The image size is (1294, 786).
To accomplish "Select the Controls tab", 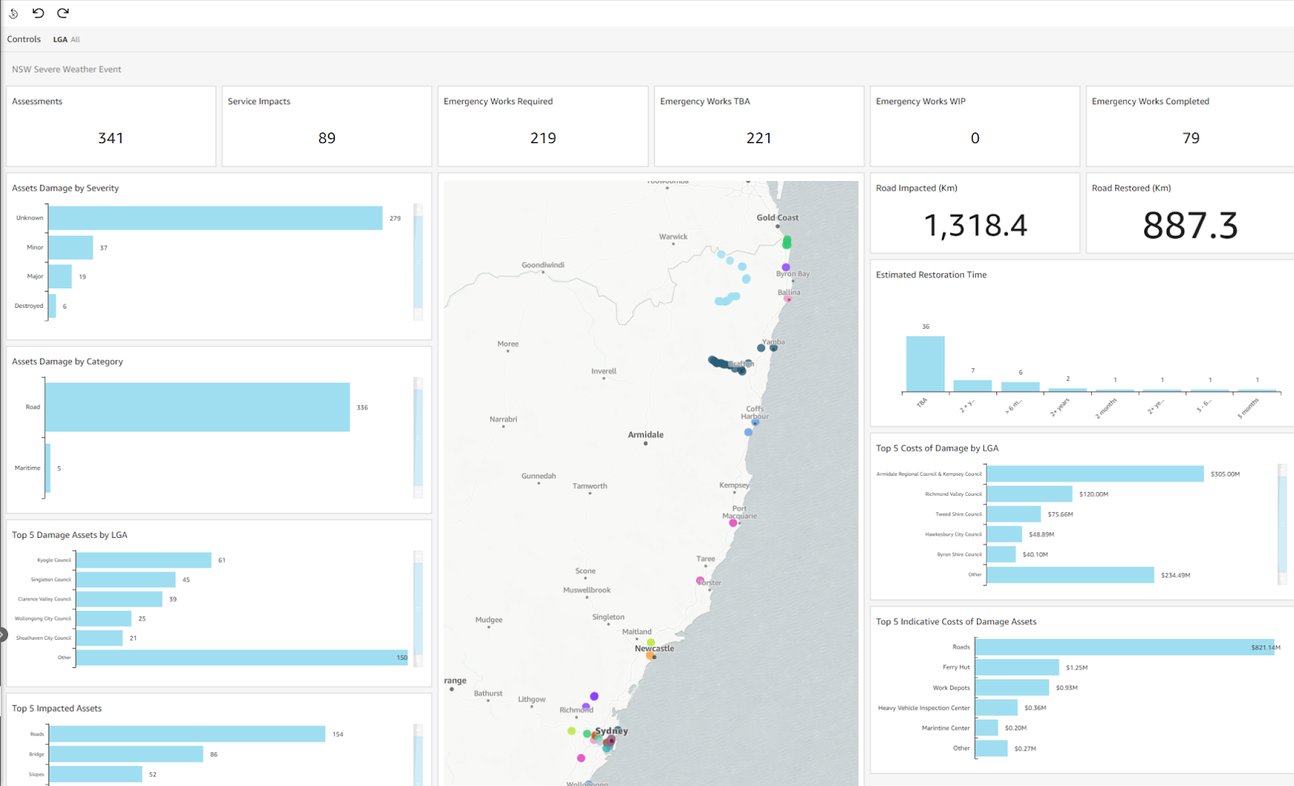I will [x=23, y=39].
